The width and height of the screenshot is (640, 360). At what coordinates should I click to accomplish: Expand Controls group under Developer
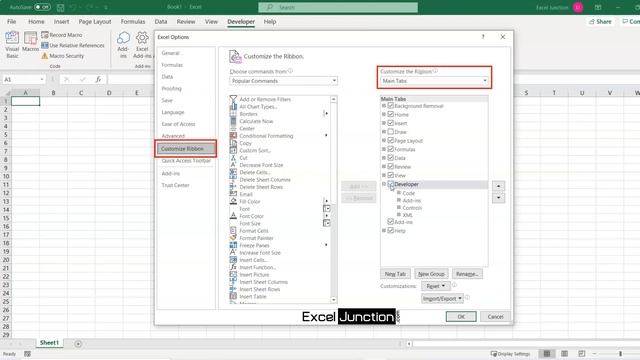pos(399,208)
